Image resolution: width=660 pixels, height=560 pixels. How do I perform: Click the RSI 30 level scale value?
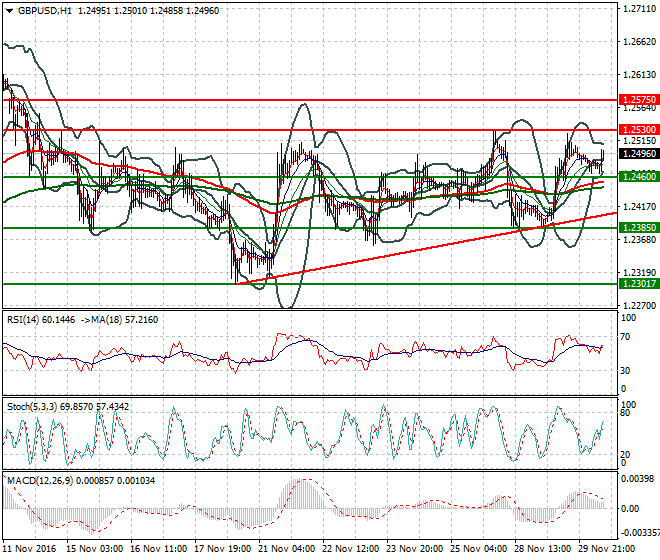point(625,371)
